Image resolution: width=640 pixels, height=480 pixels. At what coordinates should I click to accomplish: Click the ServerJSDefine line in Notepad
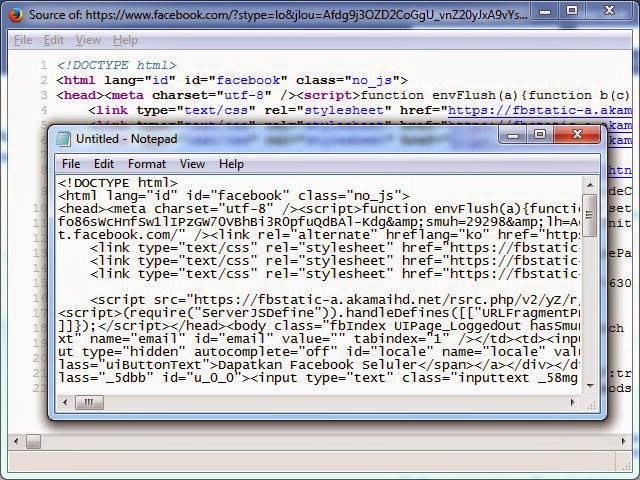point(318,313)
